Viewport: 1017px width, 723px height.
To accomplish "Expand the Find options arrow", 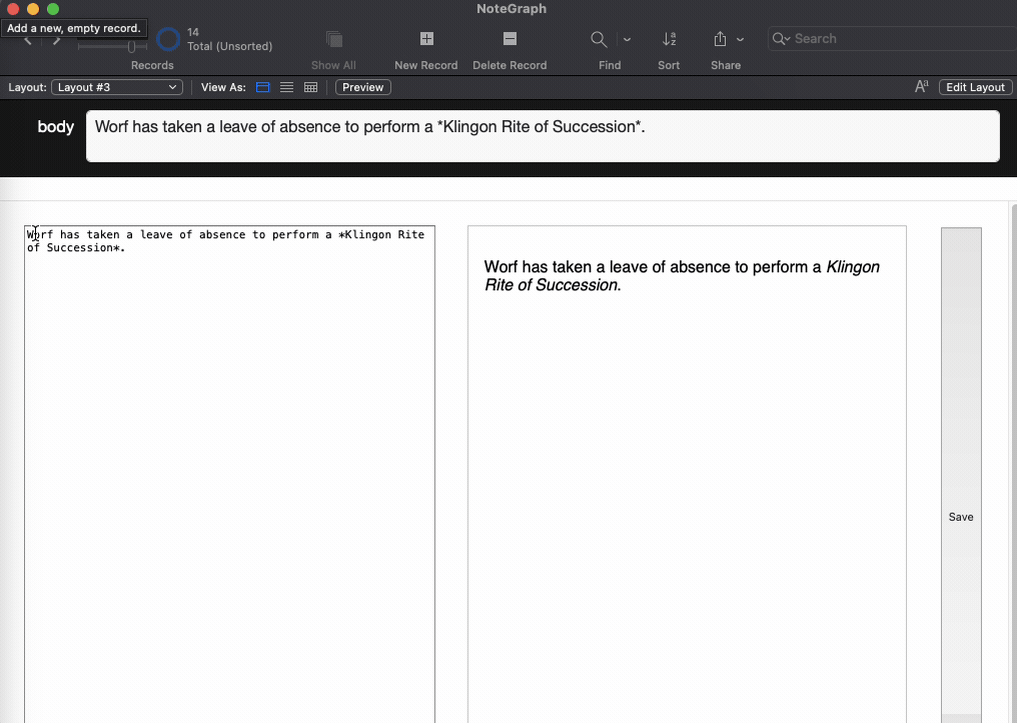I will [x=627, y=40].
